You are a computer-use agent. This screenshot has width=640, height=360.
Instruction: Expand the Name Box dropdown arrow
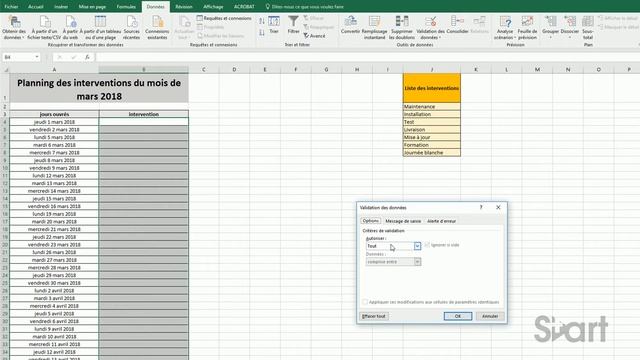(x=37, y=57)
